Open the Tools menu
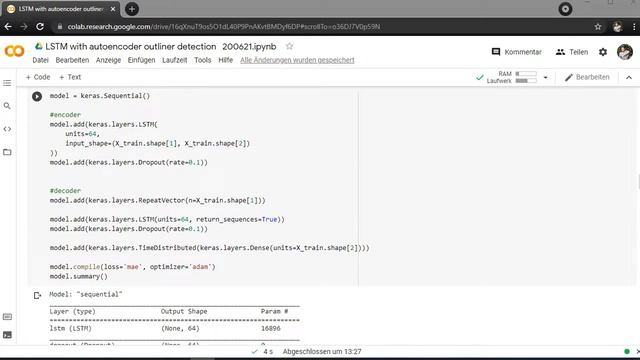 pos(202,60)
